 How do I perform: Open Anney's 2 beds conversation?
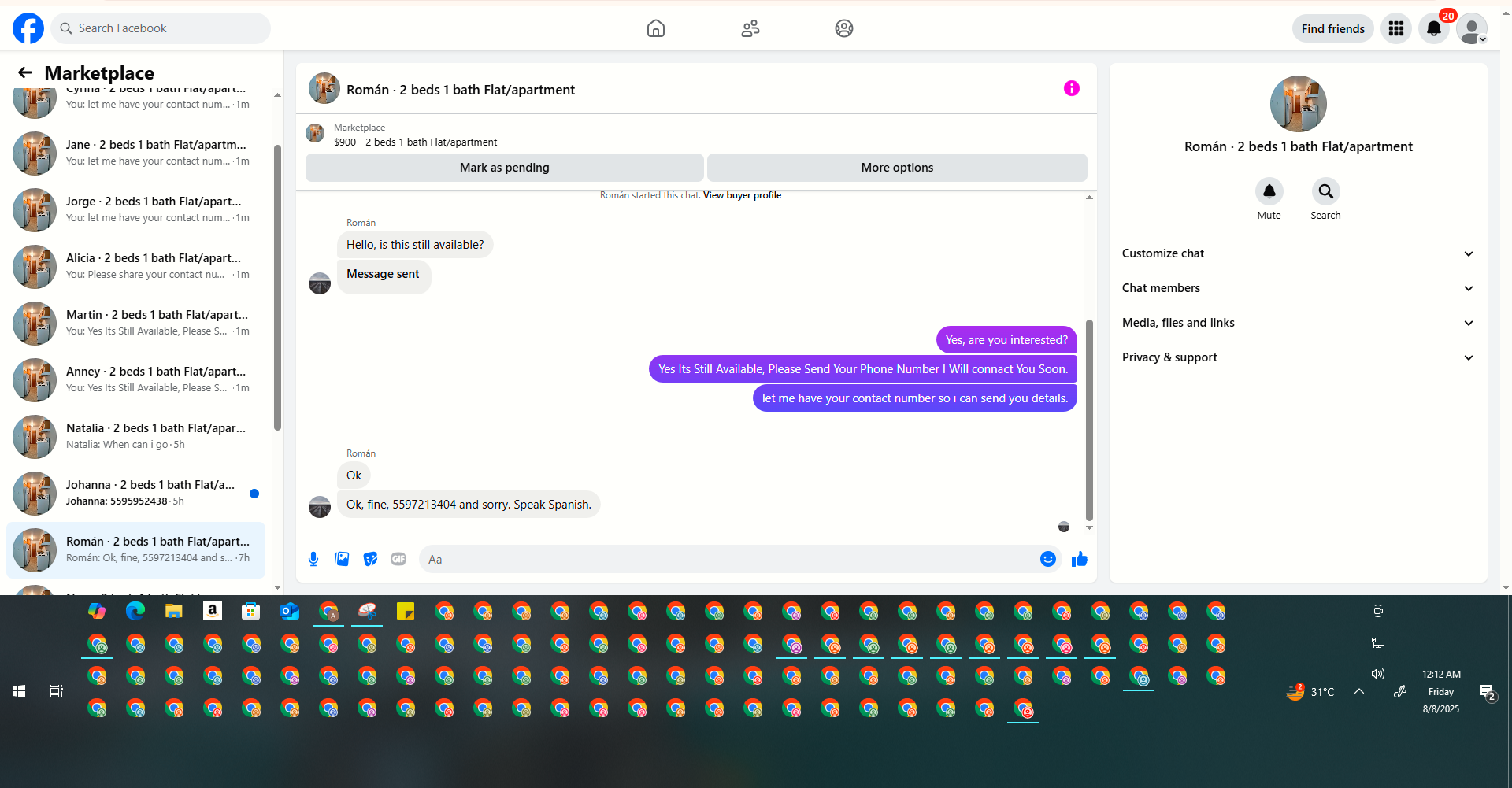tap(135, 379)
